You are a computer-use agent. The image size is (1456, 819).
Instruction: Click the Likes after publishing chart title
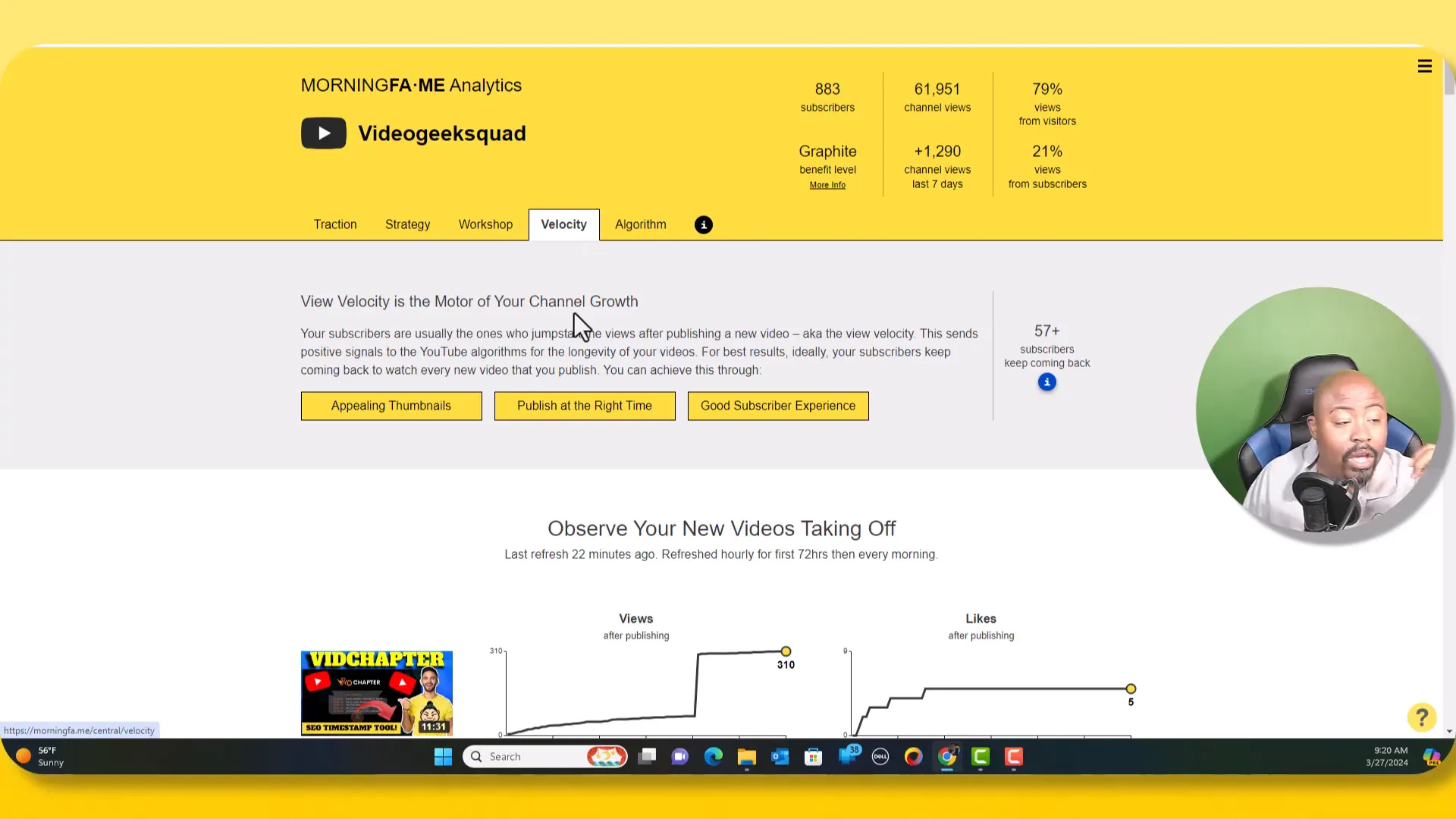[981, 626]
